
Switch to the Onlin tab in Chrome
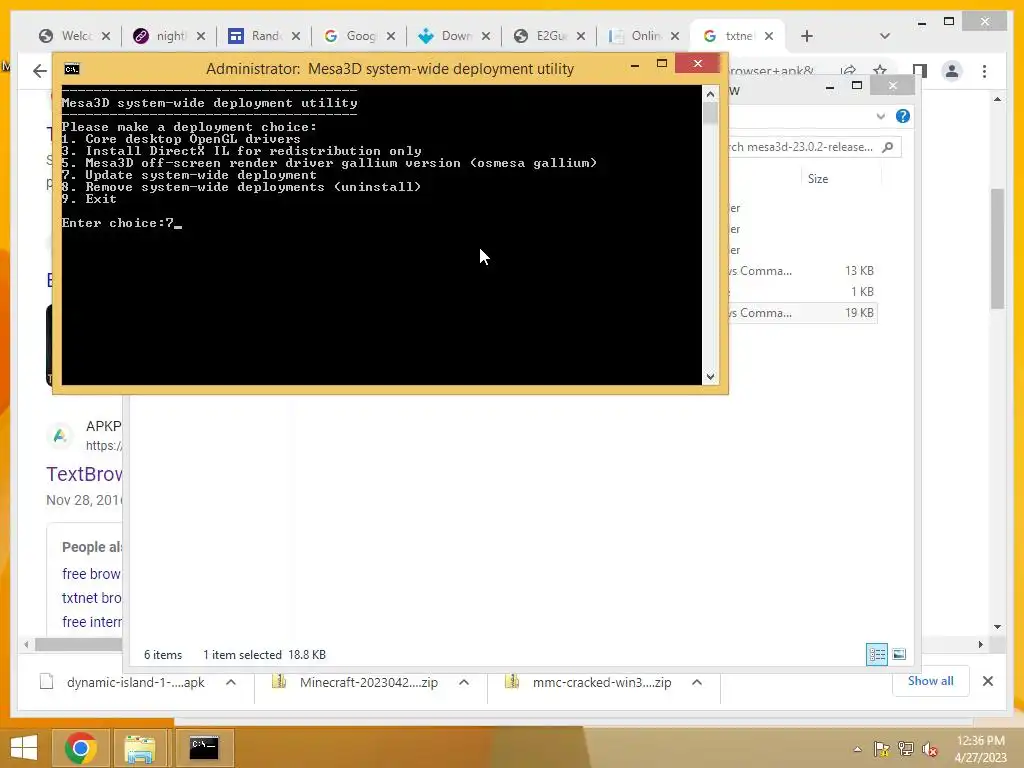pos(637,36)
